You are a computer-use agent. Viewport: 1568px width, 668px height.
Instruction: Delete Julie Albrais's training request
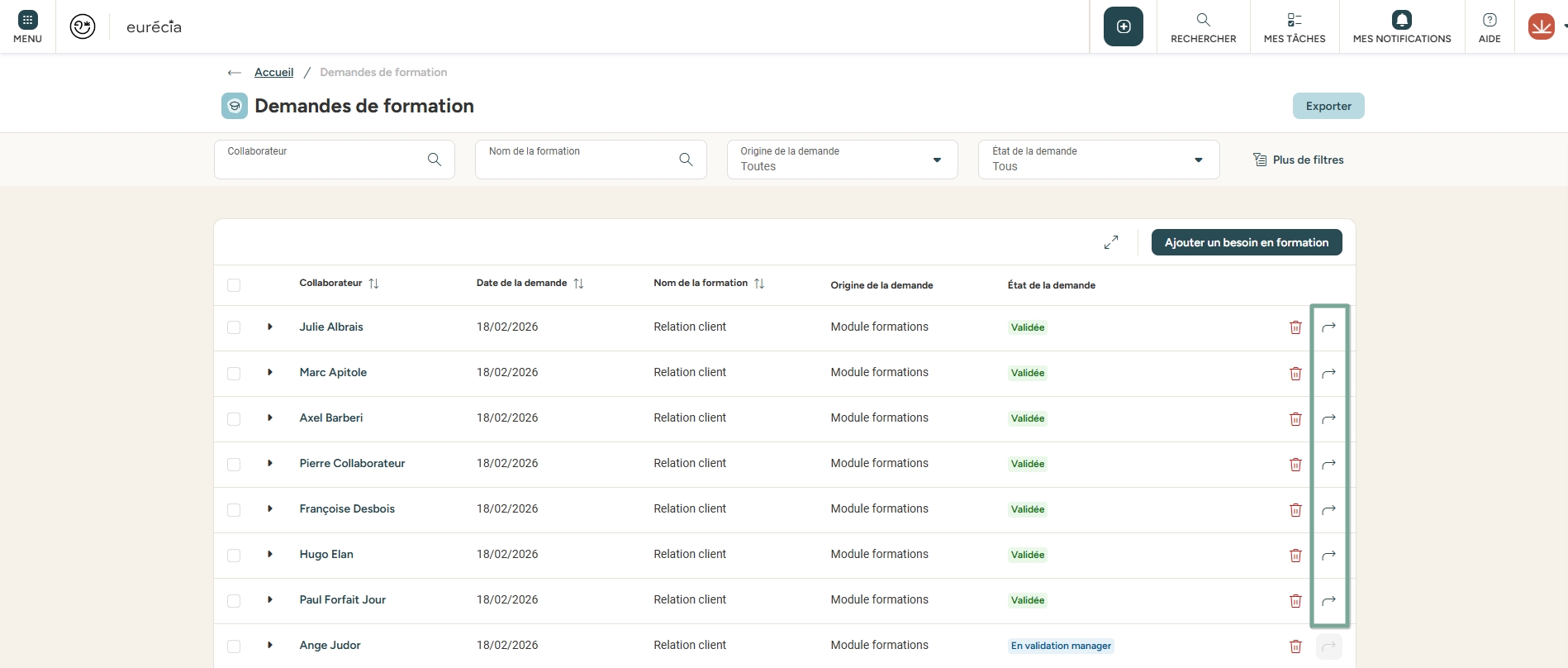pos(1295,327)
